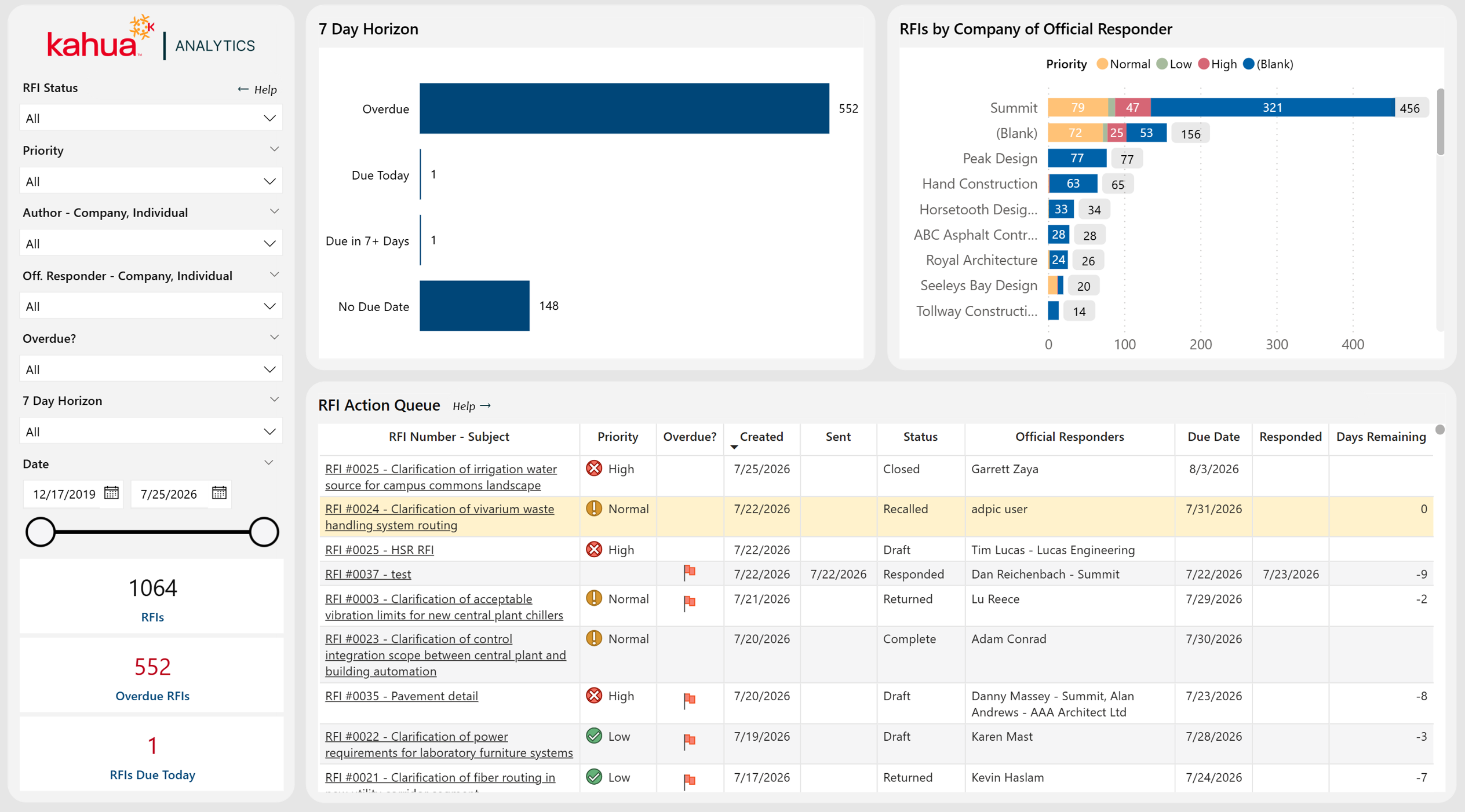This screenshot has width=1465, height=812.
Task: Open the Overdue? filter dropdown
Action: click(x=151, y=369)
